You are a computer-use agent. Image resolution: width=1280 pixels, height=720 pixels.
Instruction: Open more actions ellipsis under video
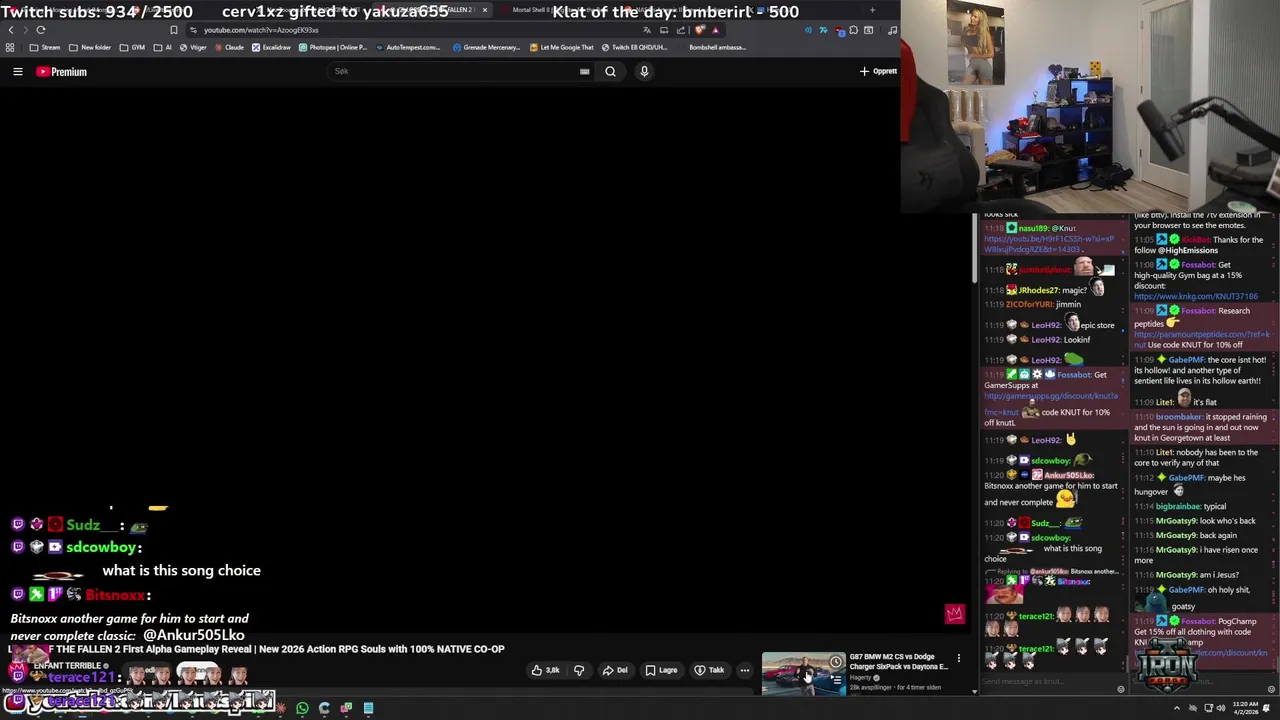pyautogui.click(x=744, y=670)
